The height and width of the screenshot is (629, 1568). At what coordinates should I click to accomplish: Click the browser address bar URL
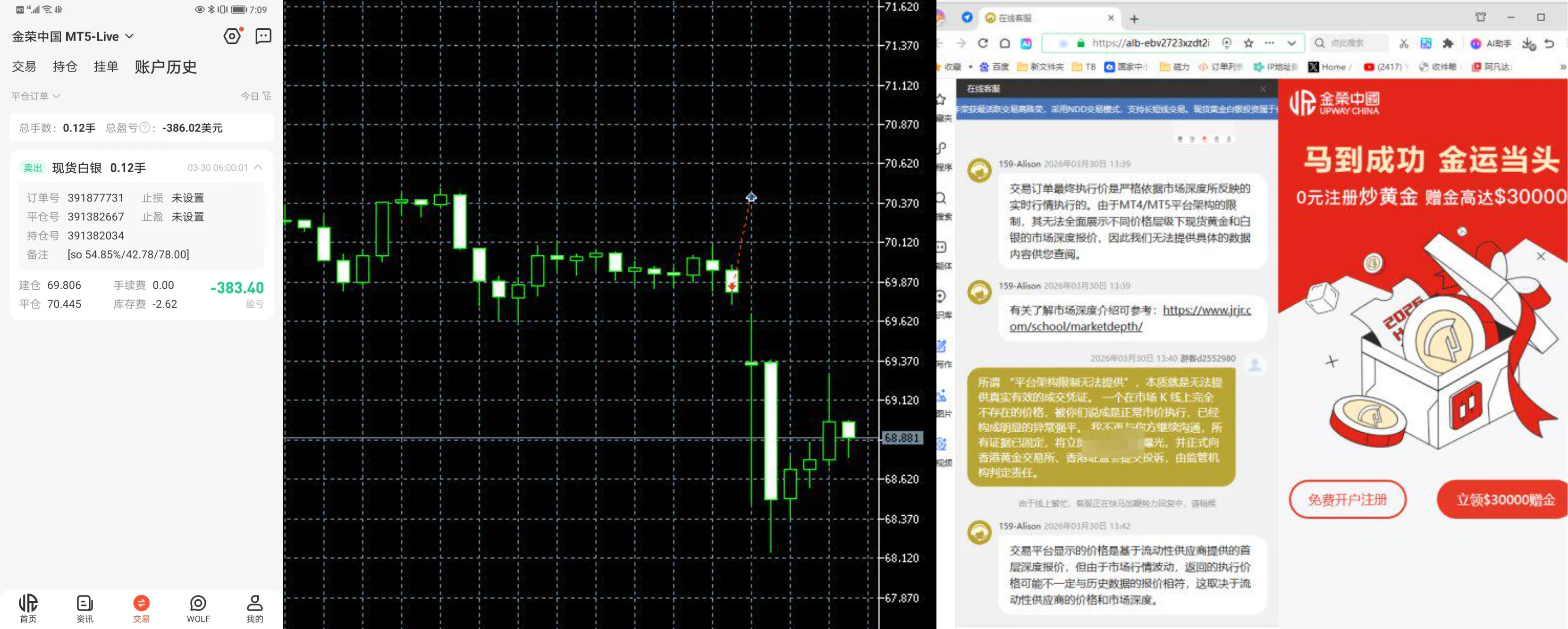coord(1150,43)
